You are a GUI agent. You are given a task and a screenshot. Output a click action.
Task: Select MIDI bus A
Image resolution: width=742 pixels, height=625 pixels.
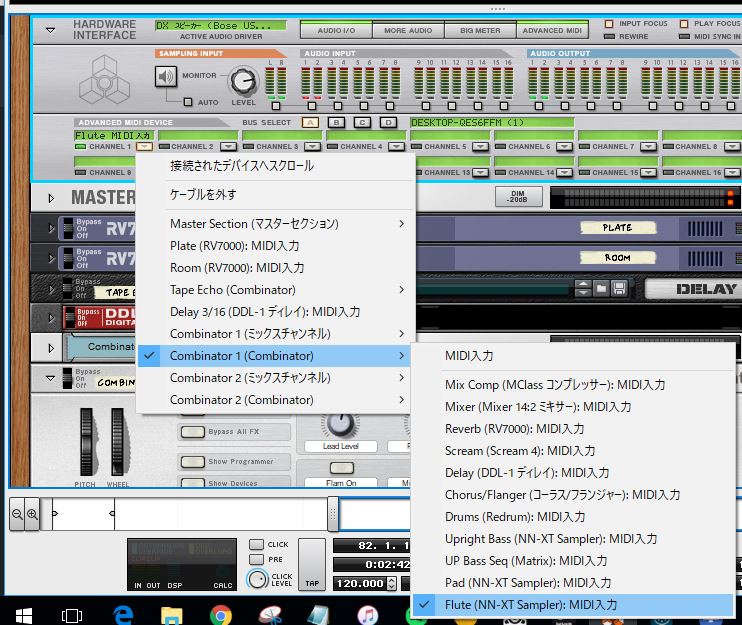point(310,123)
